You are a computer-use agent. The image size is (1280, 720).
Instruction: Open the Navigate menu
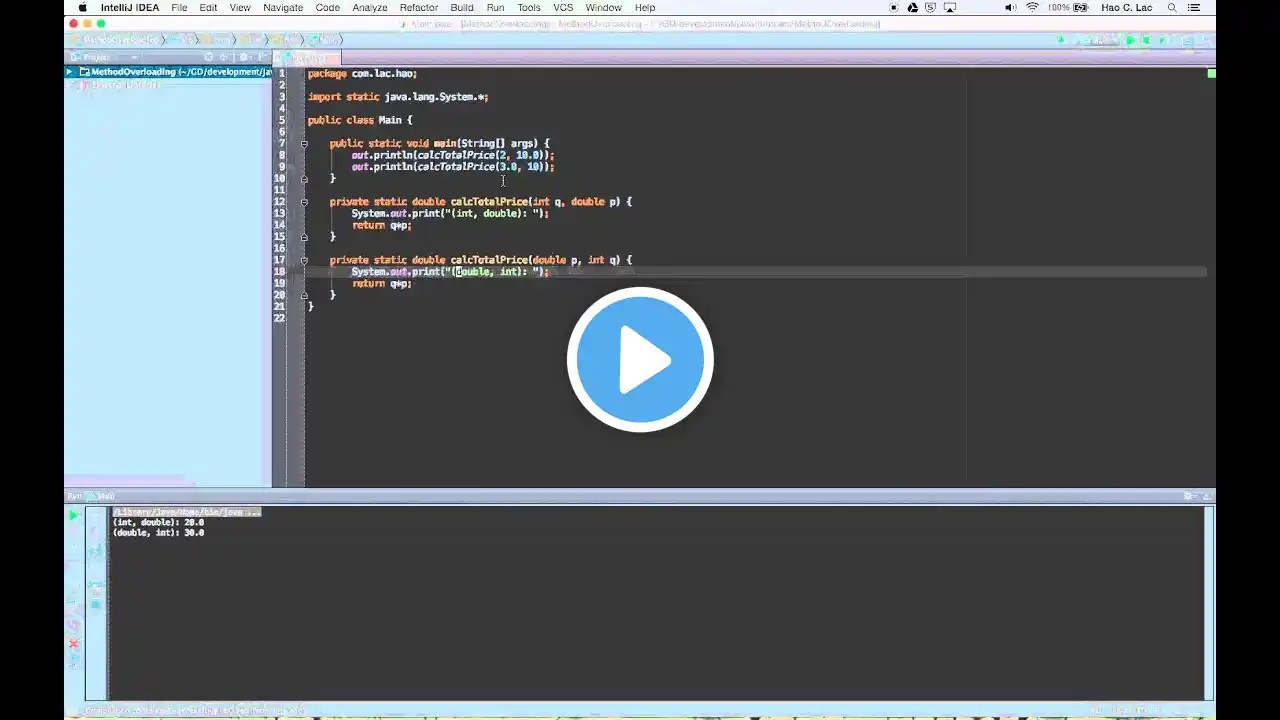point(283,8)
